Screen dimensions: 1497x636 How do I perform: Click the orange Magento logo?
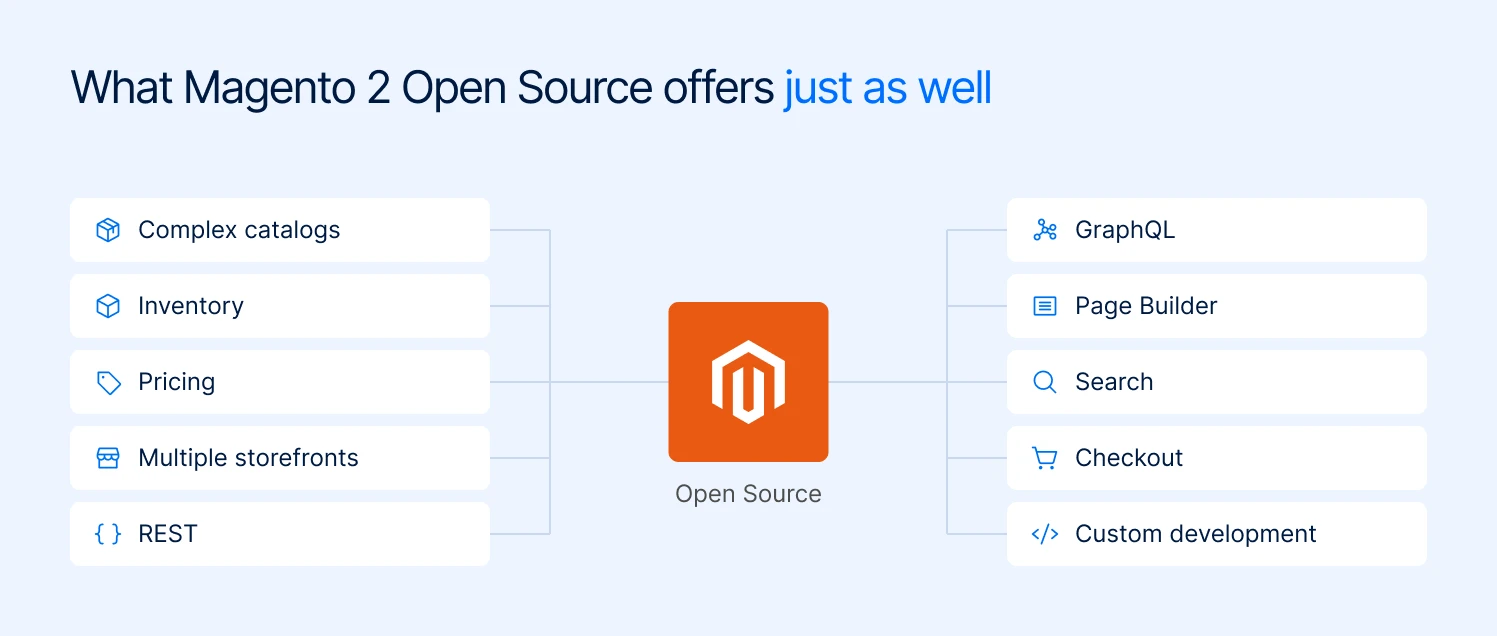(748, 382)
